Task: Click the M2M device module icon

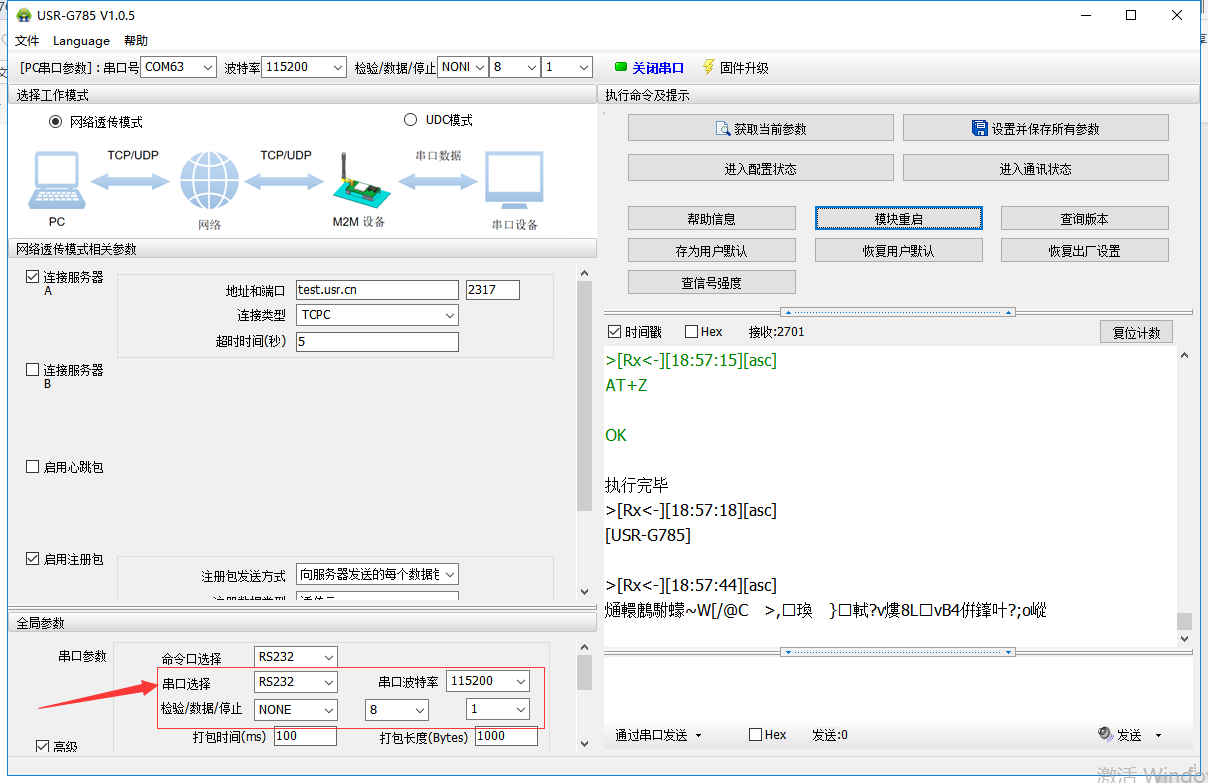Action: point(356,183)
